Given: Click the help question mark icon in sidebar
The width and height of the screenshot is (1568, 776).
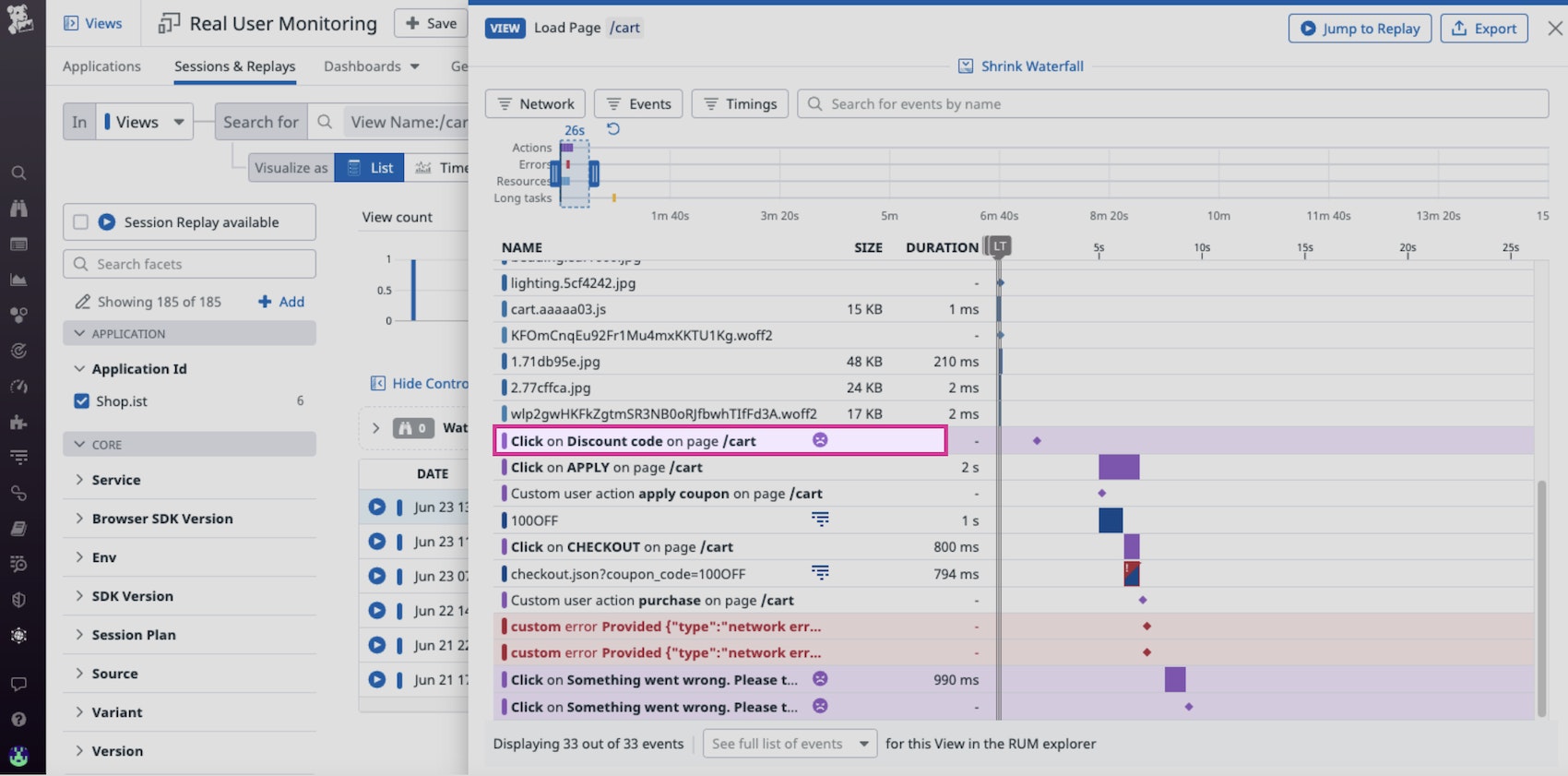Looking at the screenshot, I should tap(18, 719).
